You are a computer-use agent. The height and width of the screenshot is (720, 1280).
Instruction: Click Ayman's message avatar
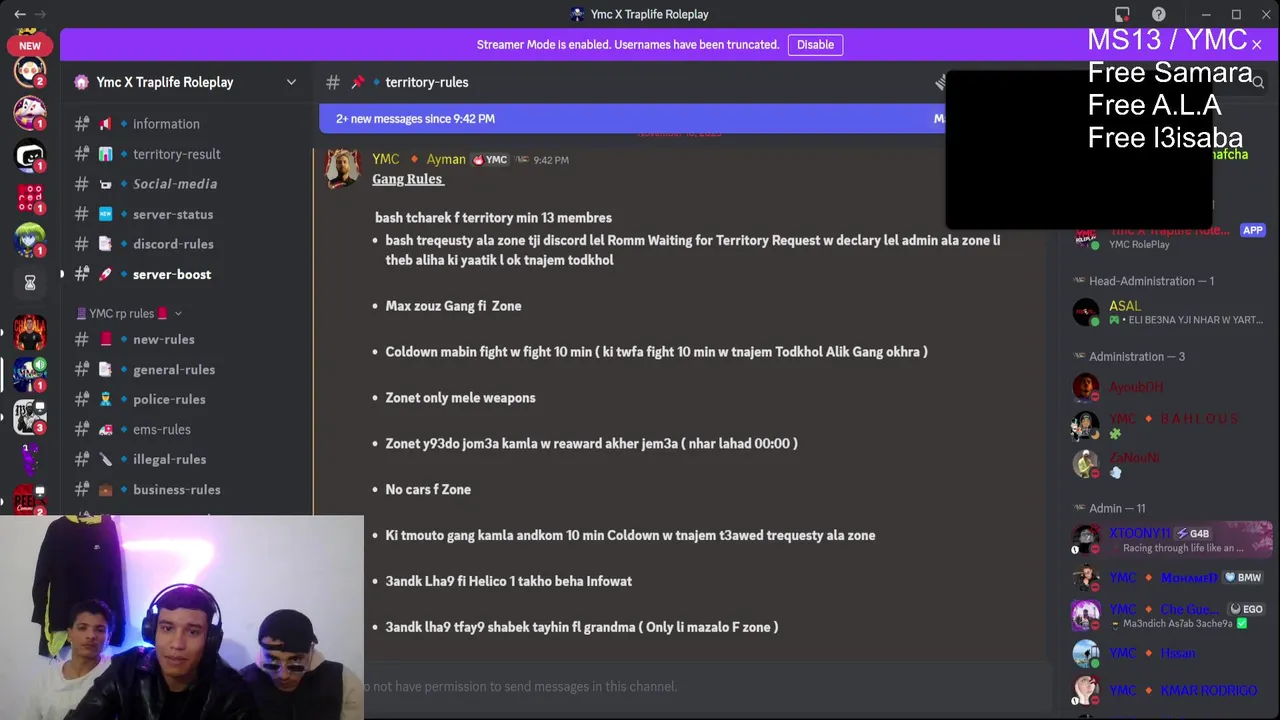(x=342, y=169)
